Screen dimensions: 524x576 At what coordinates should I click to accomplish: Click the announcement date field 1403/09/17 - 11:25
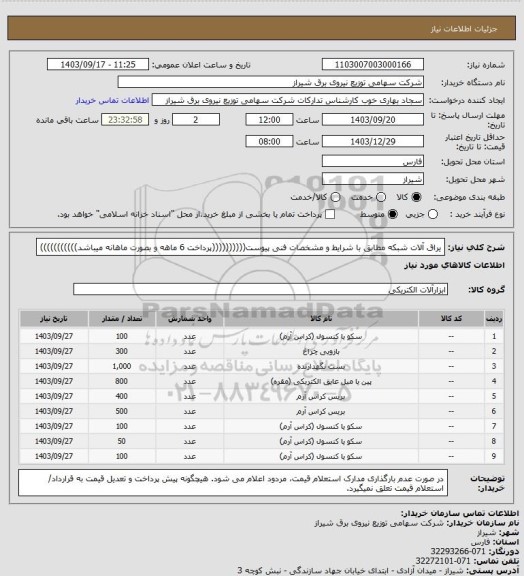pos(98,65)
